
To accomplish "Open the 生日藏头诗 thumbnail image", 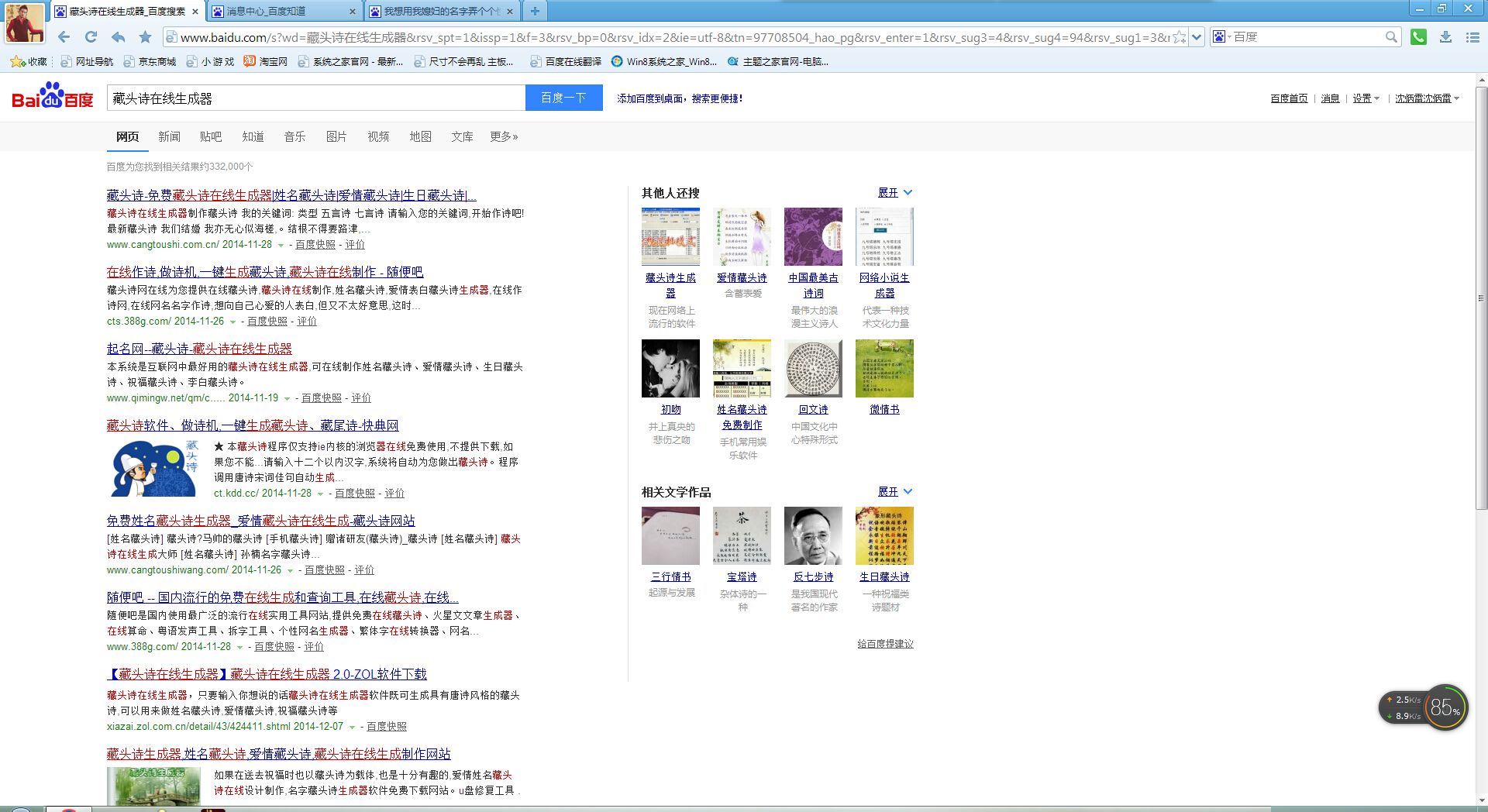I will click(x=884, y=535).
